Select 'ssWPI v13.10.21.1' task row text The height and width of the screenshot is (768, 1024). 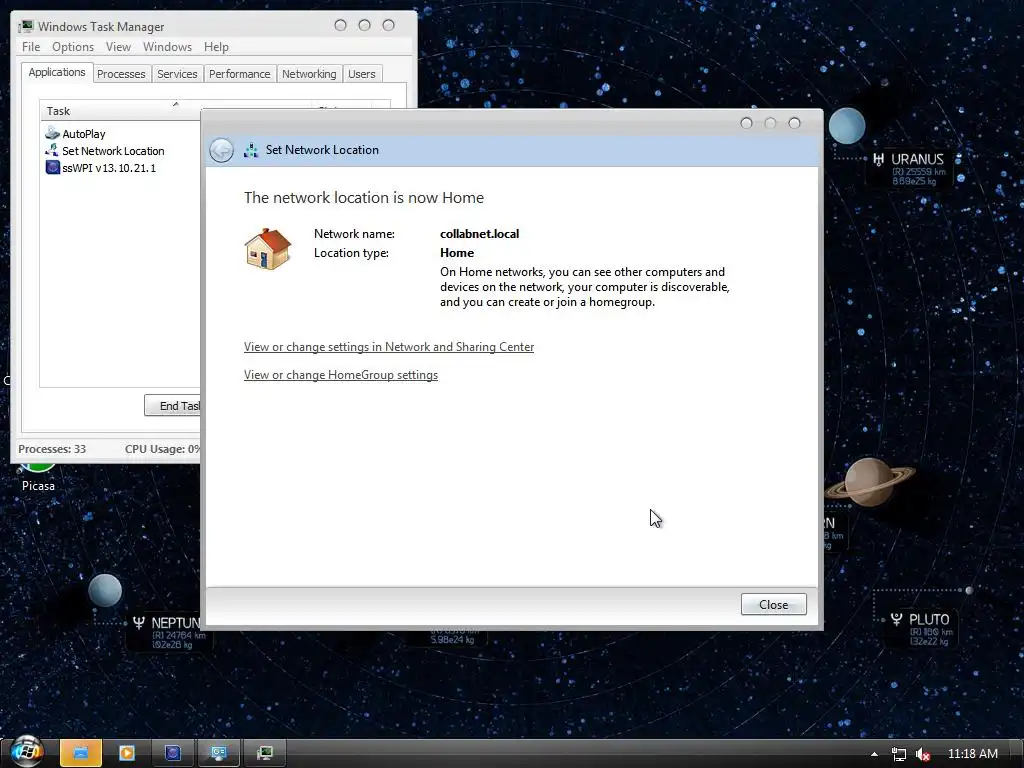pos(109,168)
